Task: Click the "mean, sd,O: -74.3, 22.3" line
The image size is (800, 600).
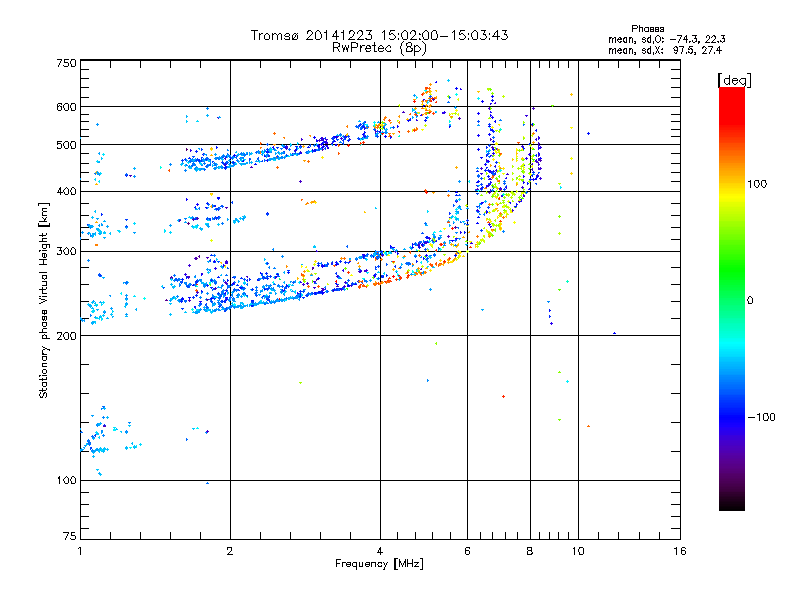Action: 666,39
